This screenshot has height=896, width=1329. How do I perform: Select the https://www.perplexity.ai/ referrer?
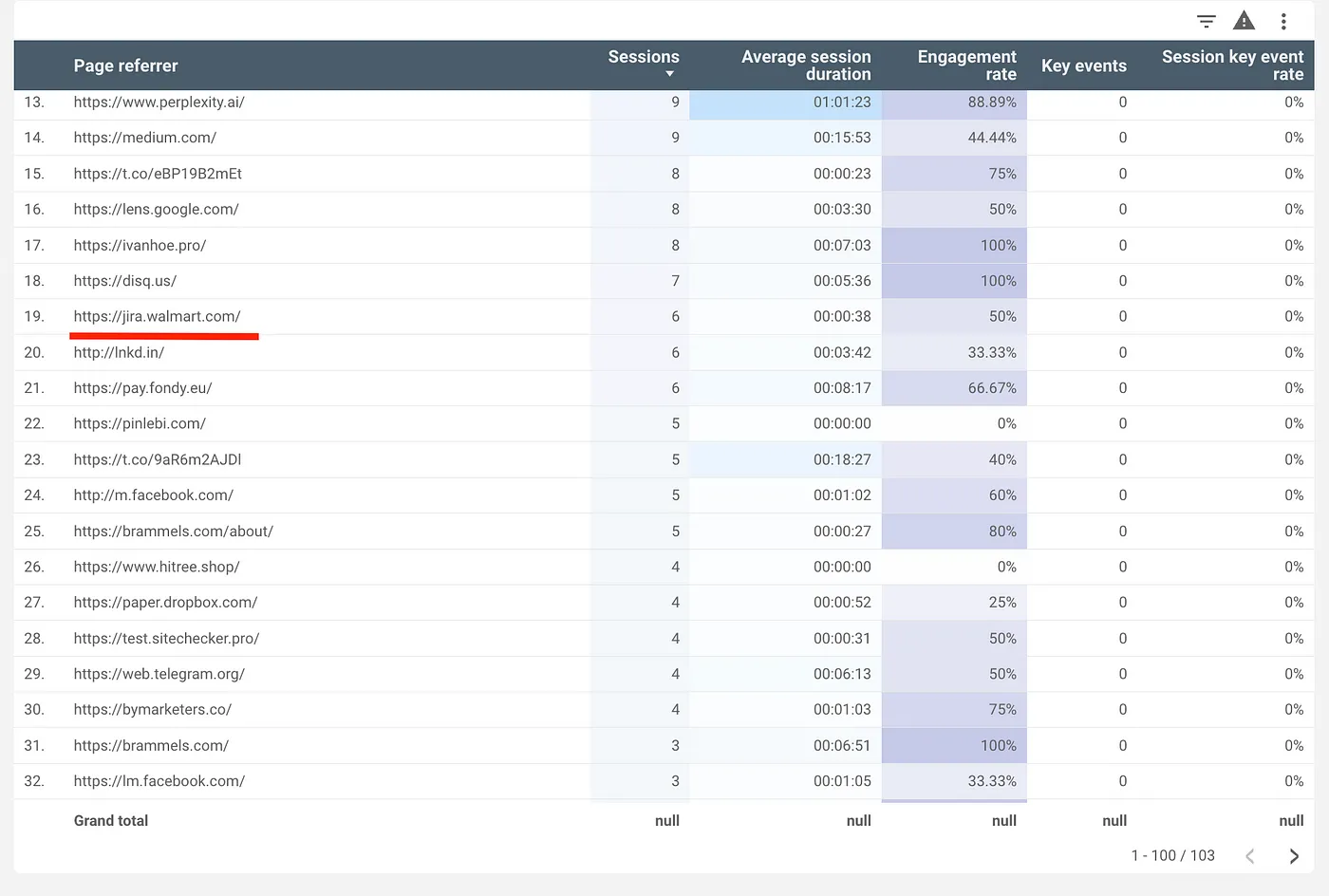tap(159, 102)
